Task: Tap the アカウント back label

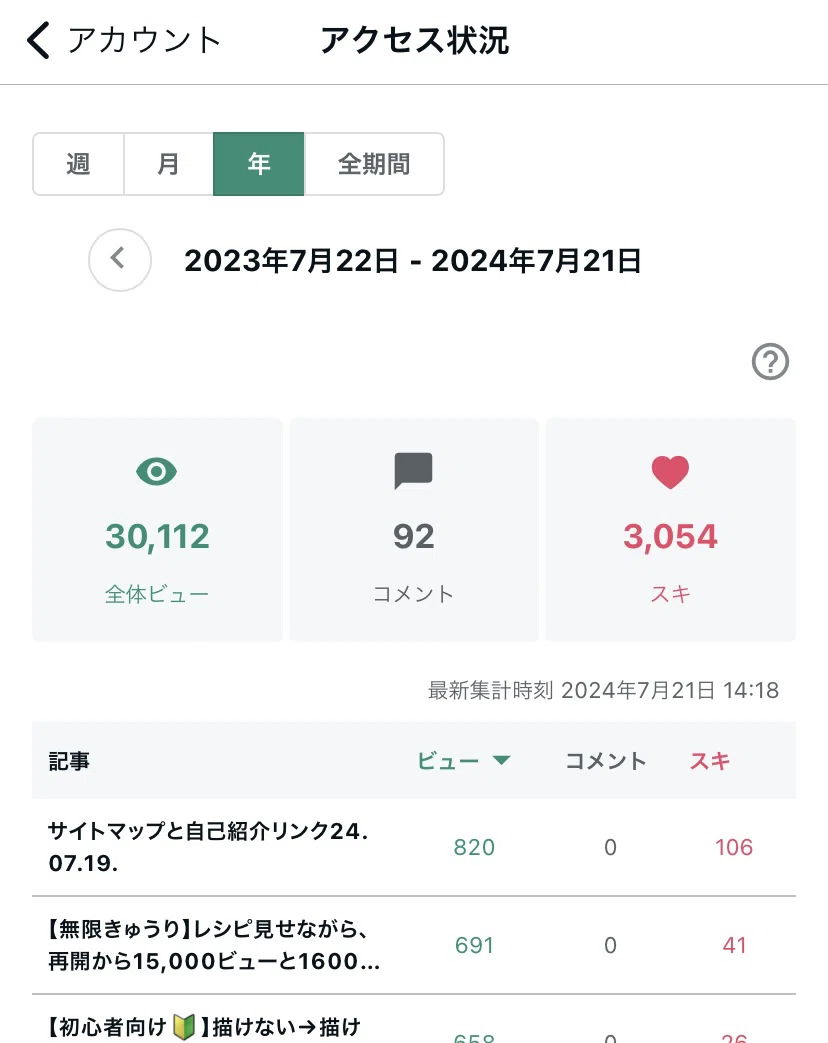Action: point(144,40)
